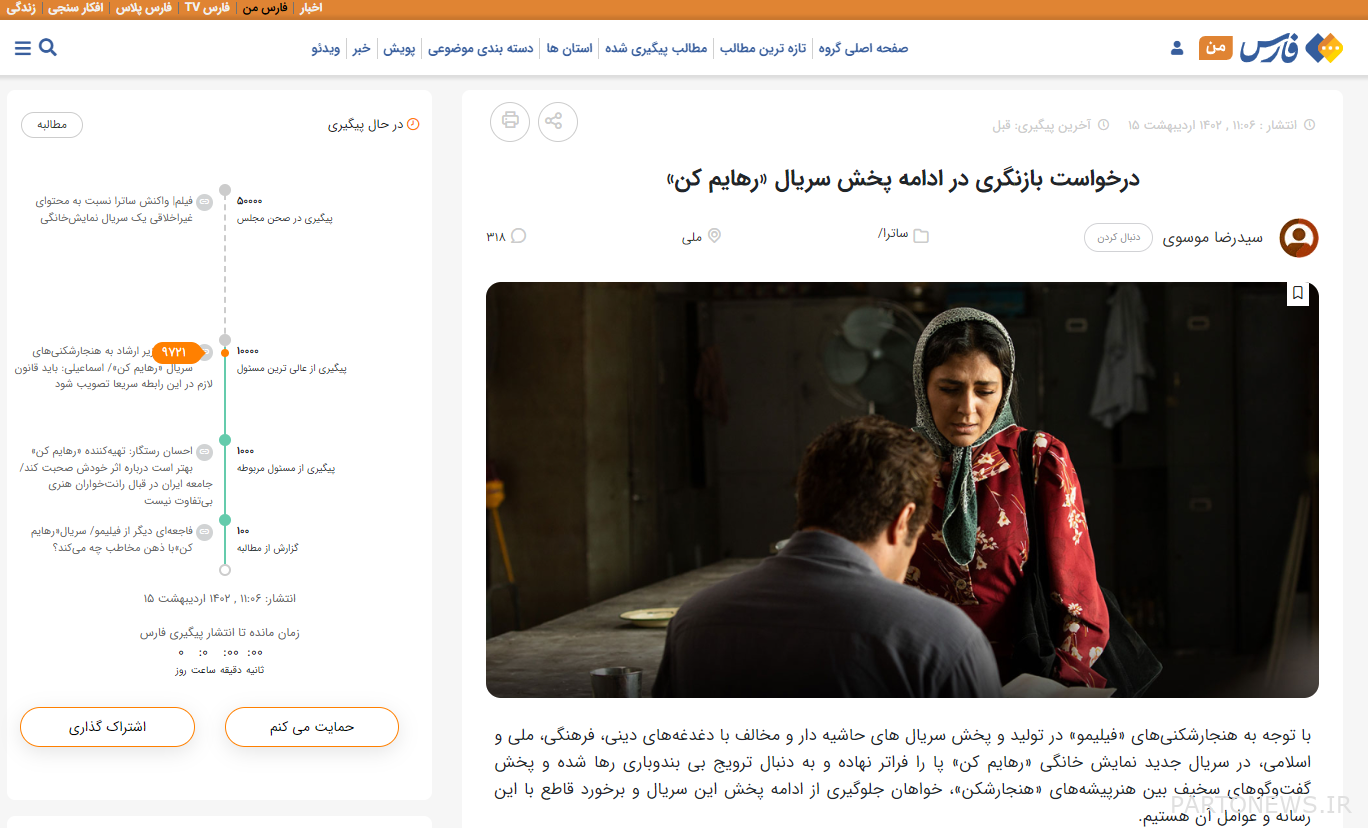This screenshot has width=1368, height=828.
Task: Click the Fars logo in the header
Action: point(1291,48)
